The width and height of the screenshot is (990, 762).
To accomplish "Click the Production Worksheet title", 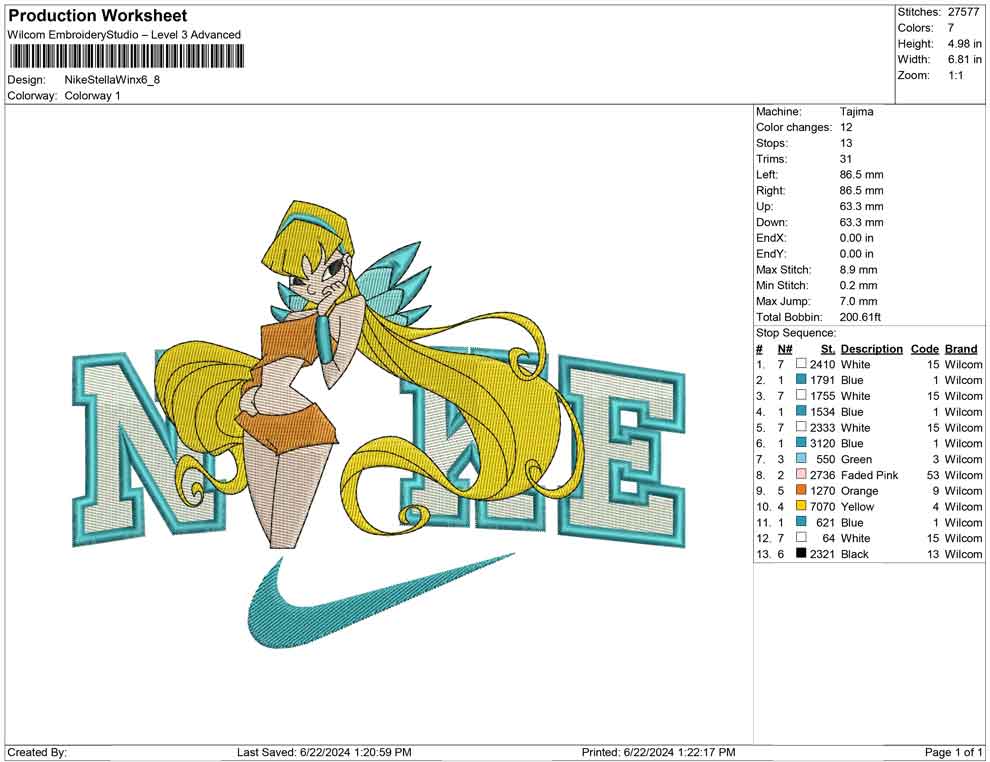I will pos(97,16).
